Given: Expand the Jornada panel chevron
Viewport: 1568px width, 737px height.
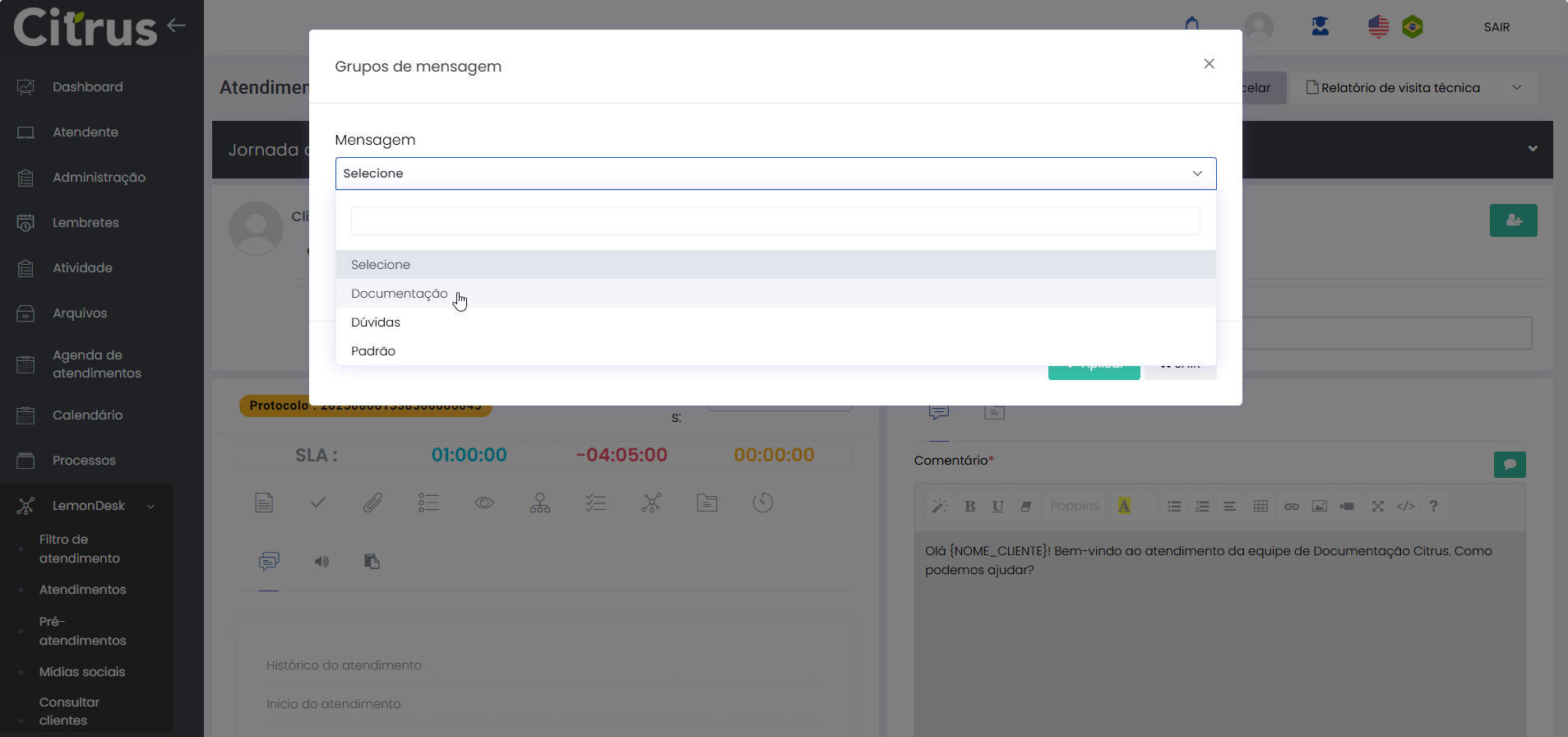Looking at the screenshot, I should 1533,149.
